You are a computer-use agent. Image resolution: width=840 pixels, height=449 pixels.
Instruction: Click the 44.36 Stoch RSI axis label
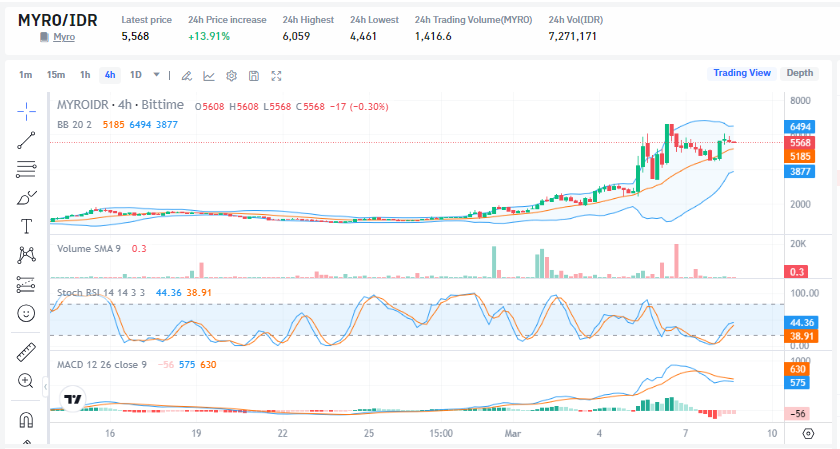(x=801, y=323)
